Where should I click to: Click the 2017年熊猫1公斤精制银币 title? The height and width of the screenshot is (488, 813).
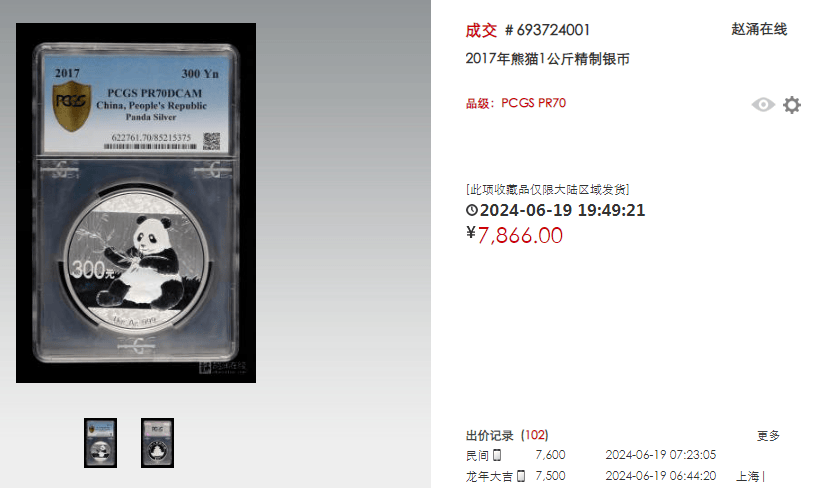[548, 59]
